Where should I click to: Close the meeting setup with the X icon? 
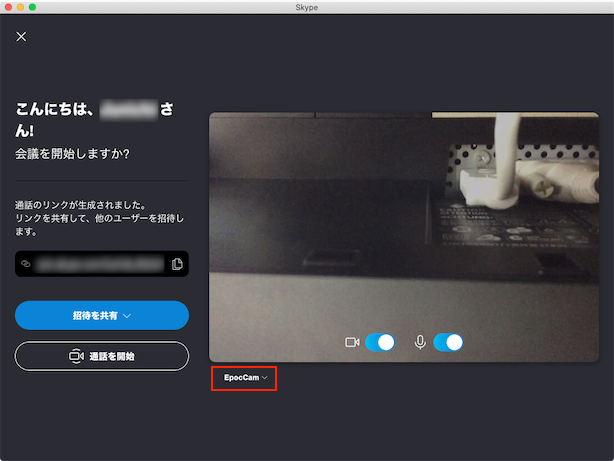(x=22, y=37)
